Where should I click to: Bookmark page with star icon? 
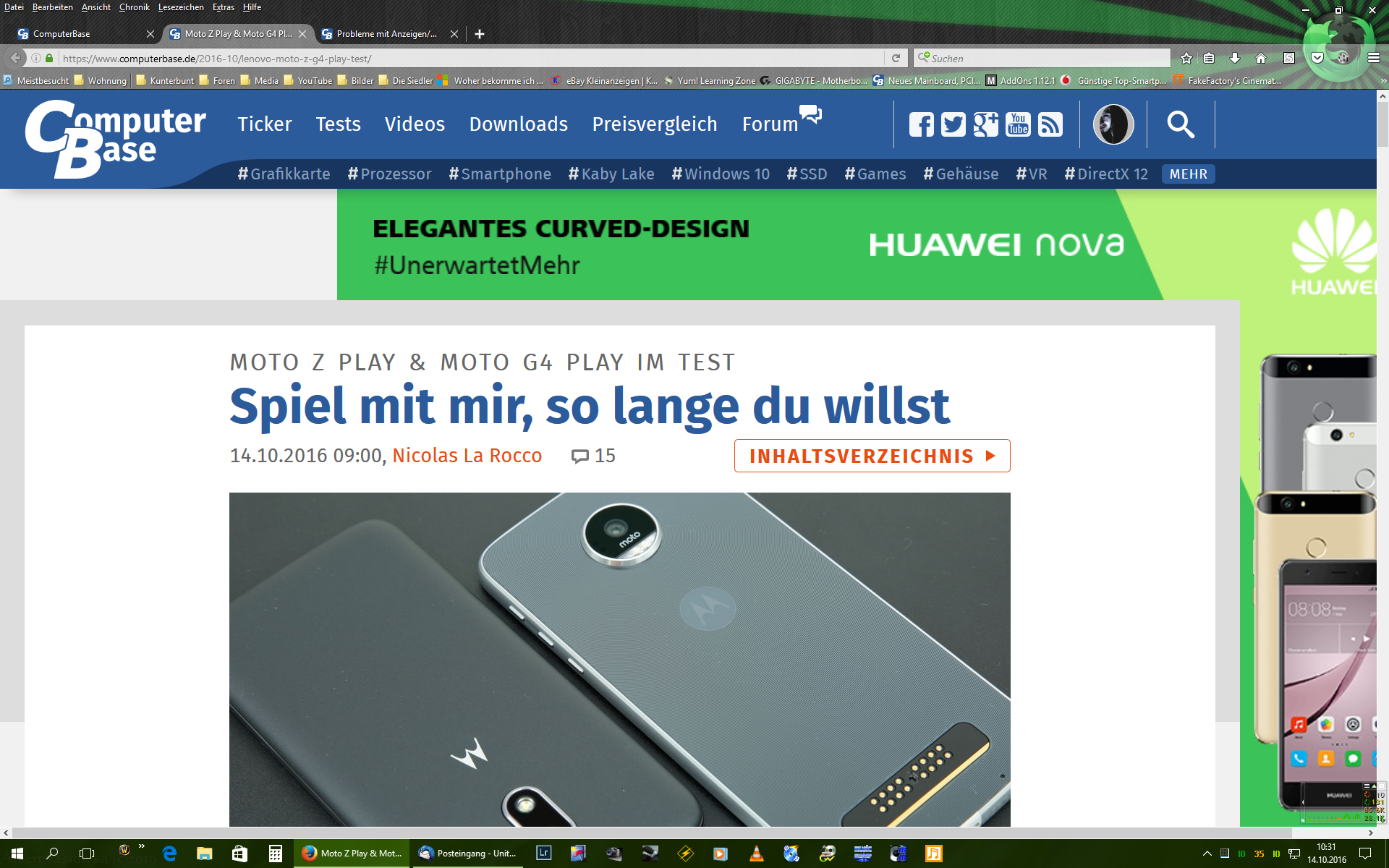click(1186, 58)
